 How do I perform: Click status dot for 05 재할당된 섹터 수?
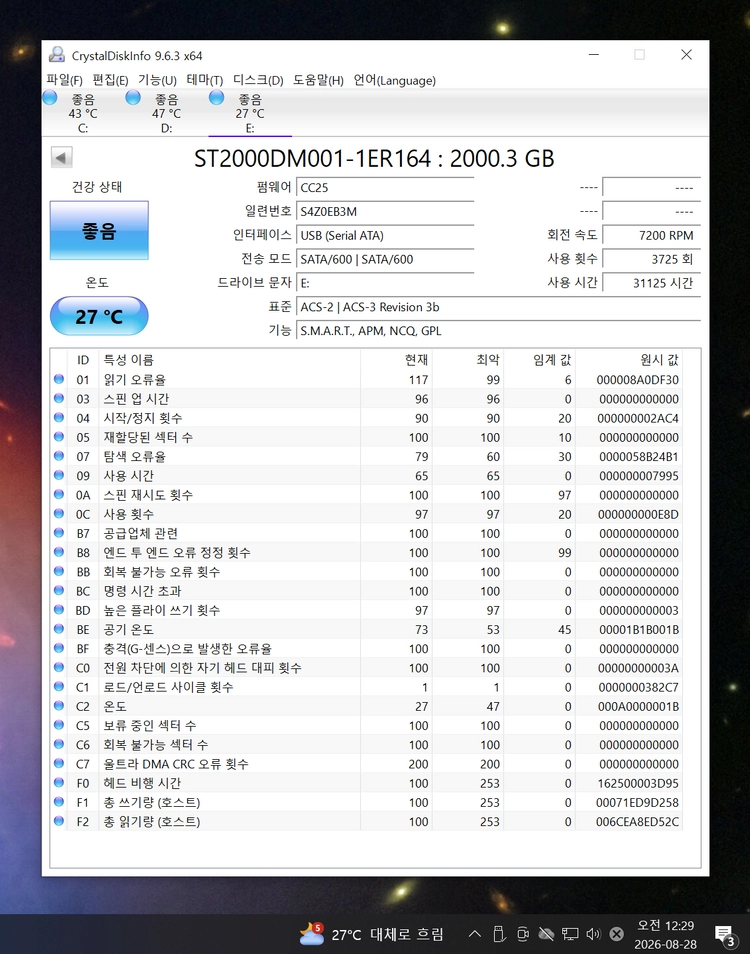(59, 437)
